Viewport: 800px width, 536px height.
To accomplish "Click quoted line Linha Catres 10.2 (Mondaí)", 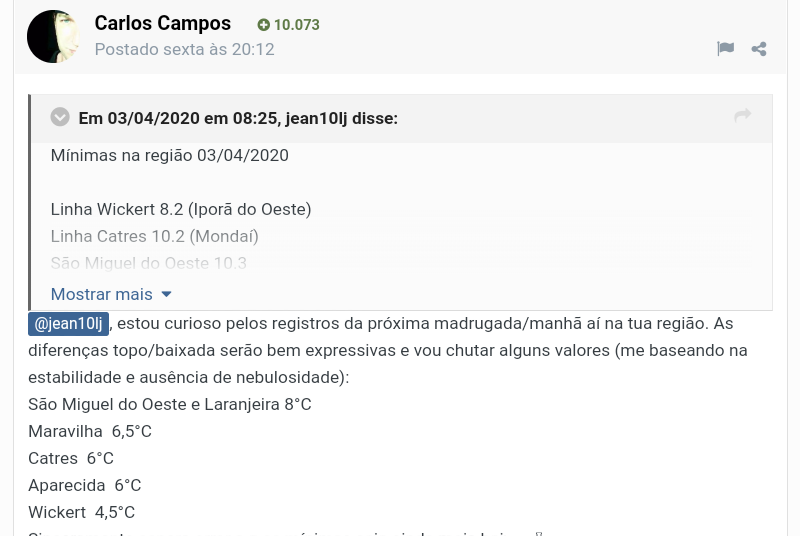I will (154, 236).
